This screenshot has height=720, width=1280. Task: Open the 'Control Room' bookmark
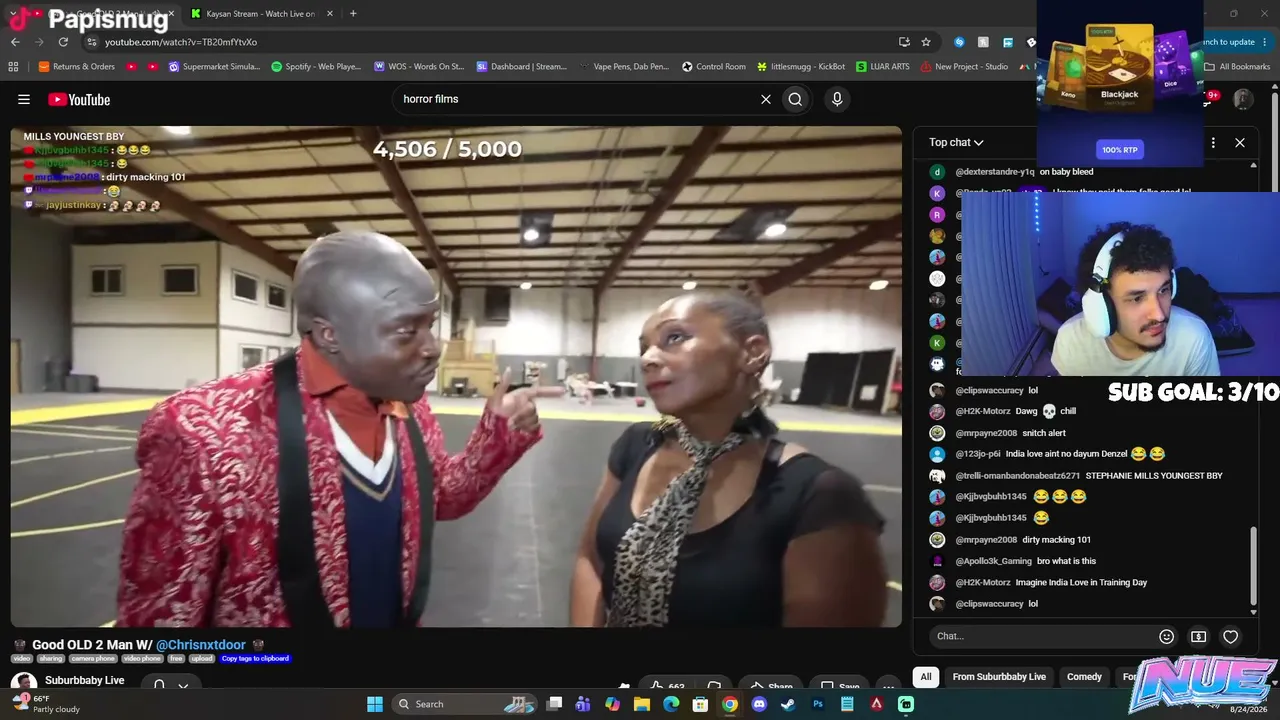coord(714,67)
